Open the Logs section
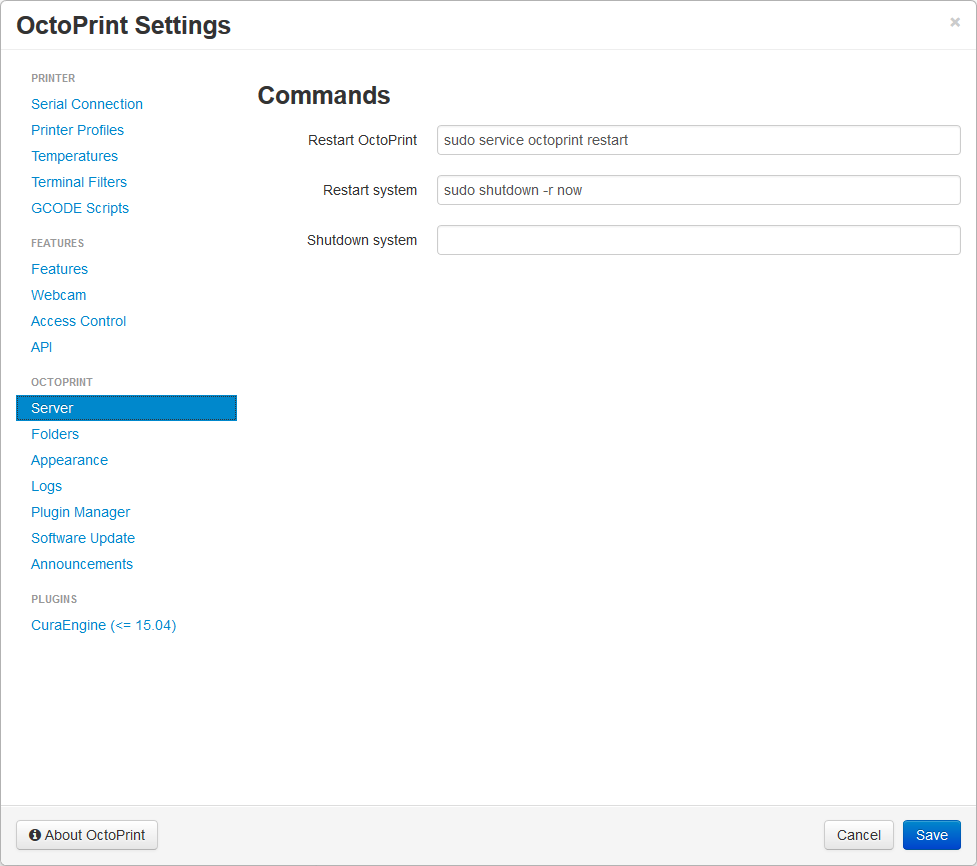 [47, 487]
